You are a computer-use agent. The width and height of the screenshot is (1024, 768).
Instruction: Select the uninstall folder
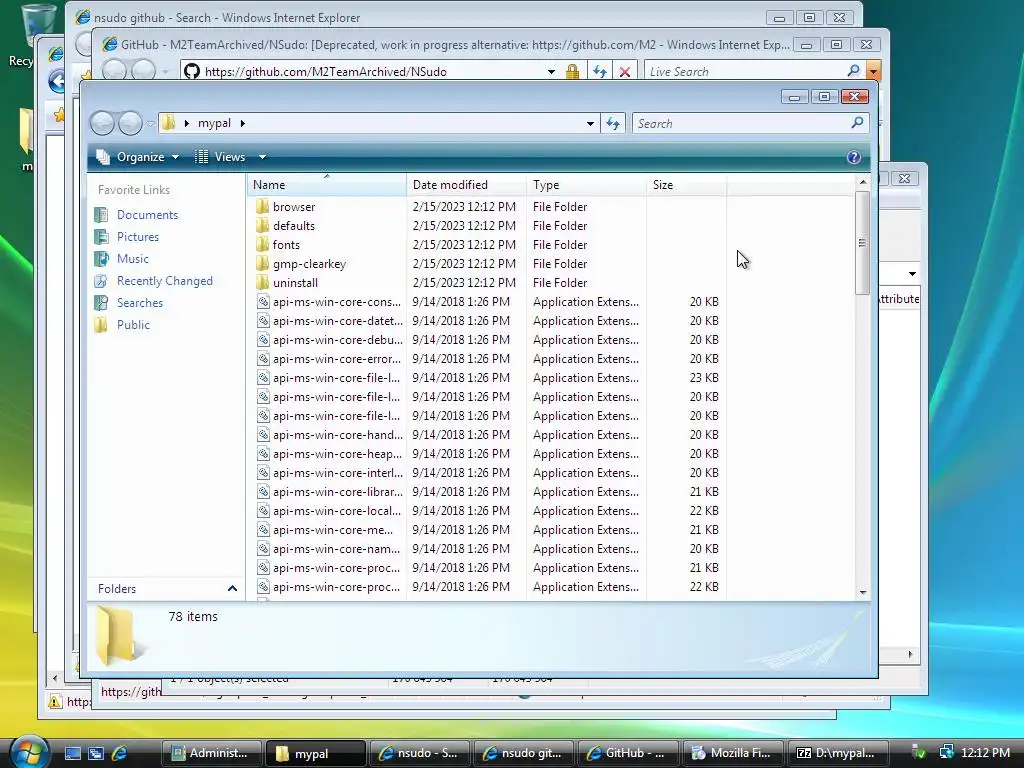click(x=295, y=283)
